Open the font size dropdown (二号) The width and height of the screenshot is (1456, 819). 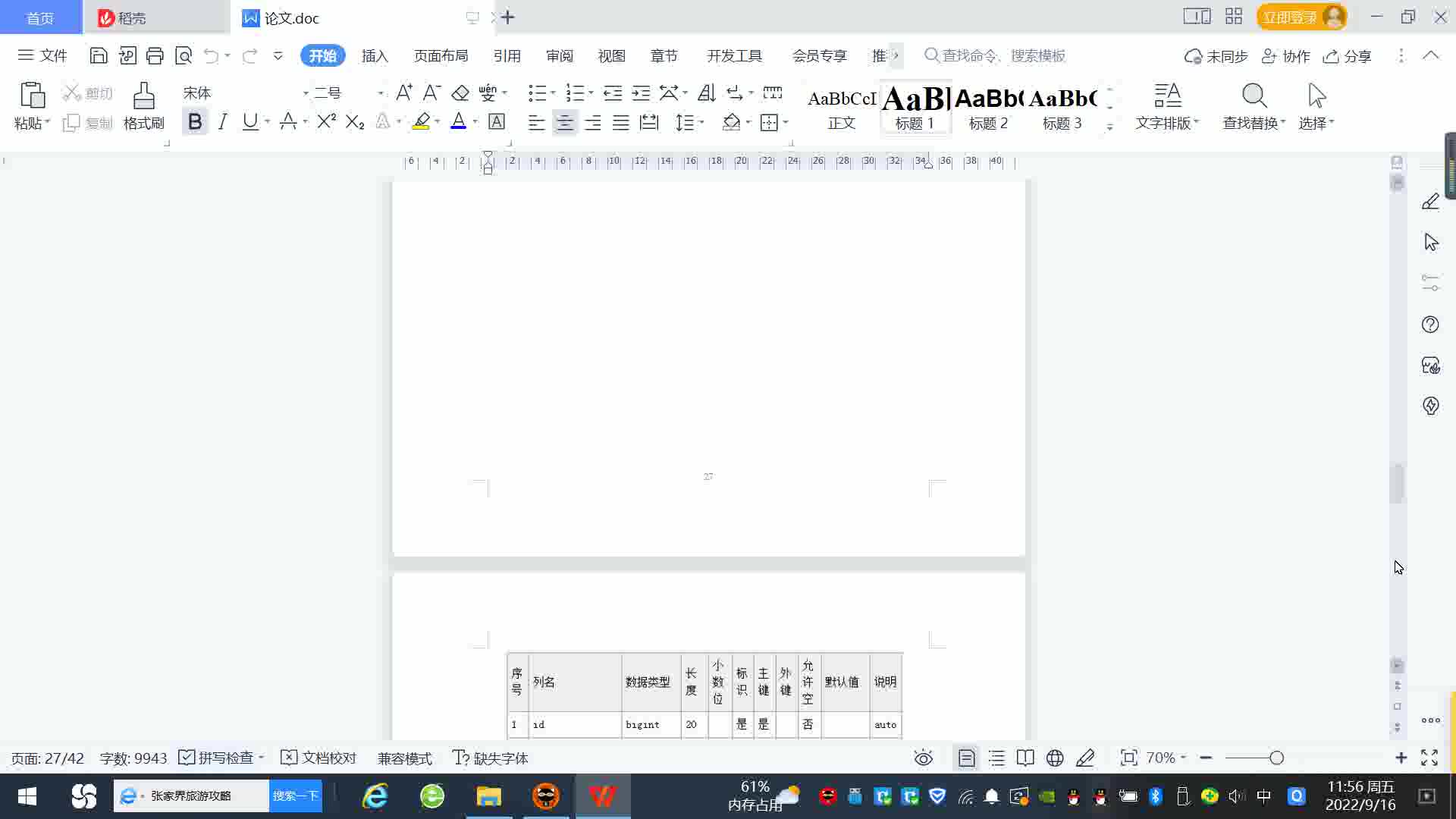(380, 93)
